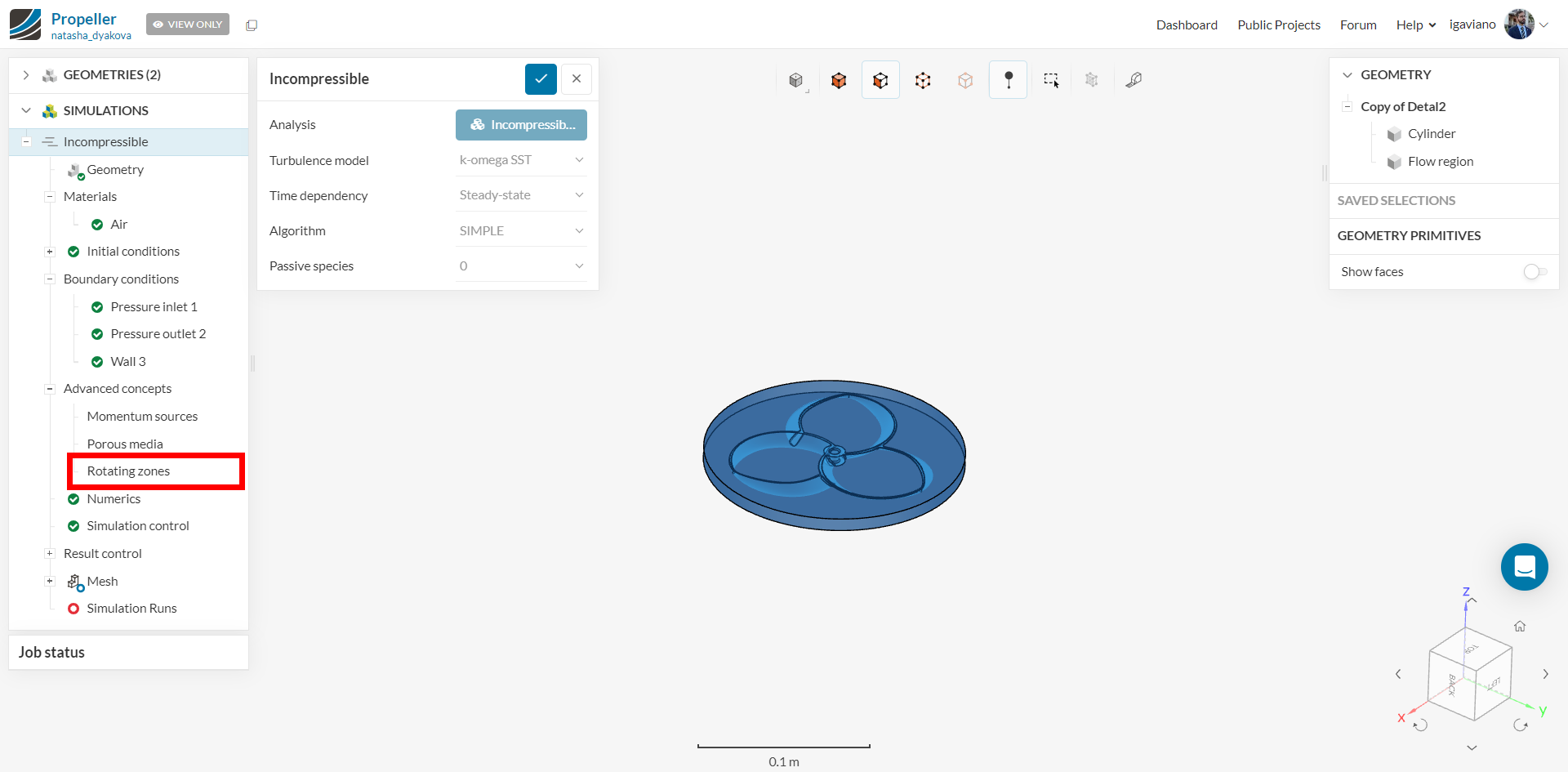Screen dimensions: 1568x772
Task: Click the home icon on the navigation cube
Action: pos(1520,626)
